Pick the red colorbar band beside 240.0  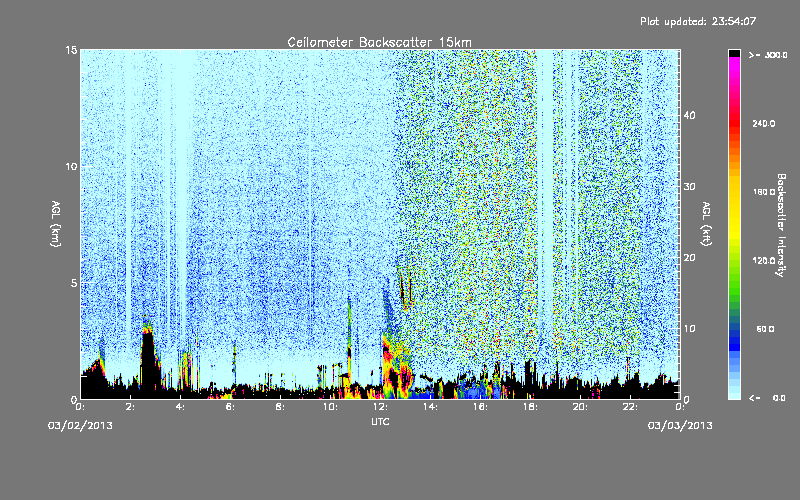(x=734, y=125)
